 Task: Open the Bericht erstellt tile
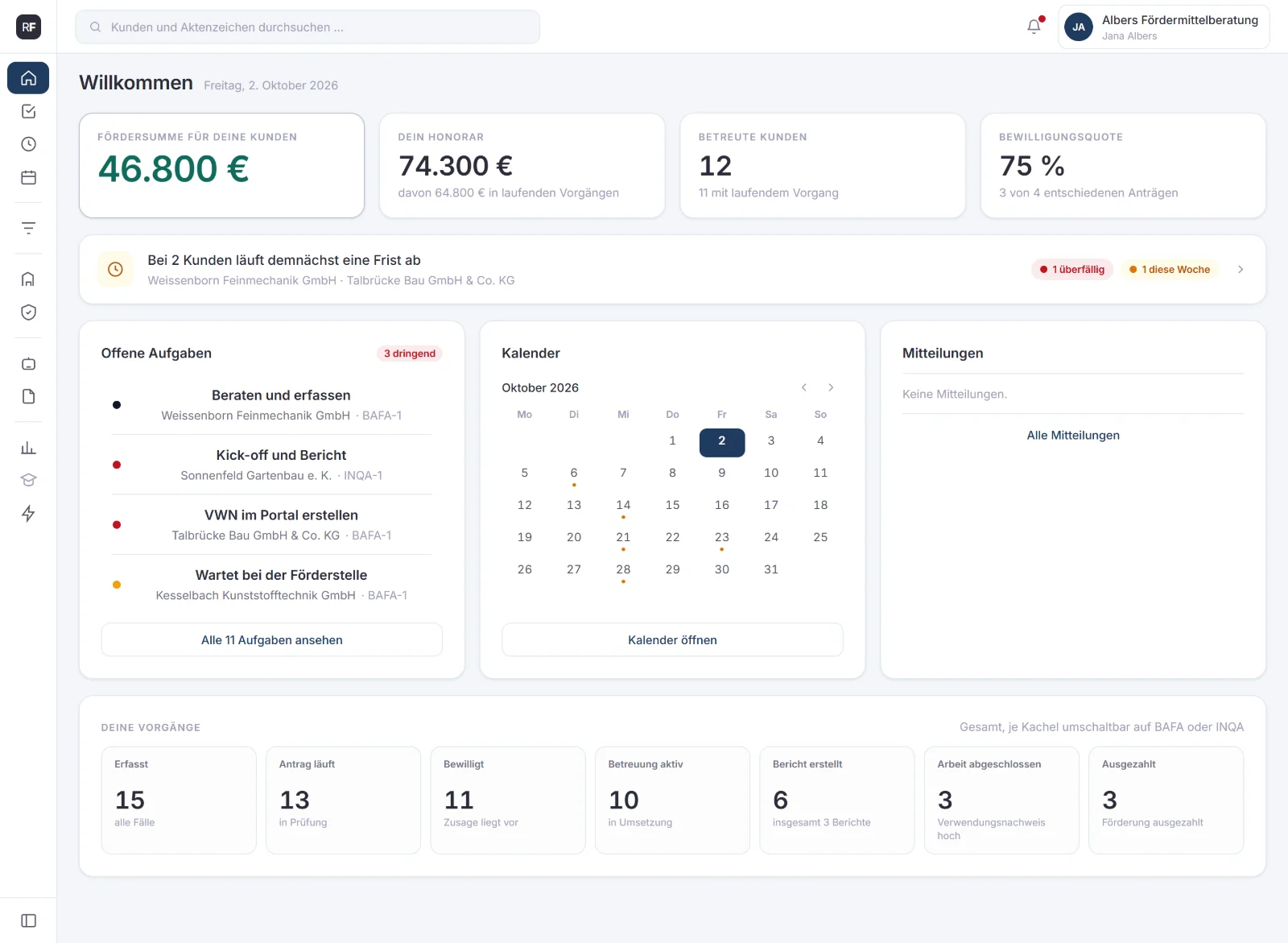coord(837,800)
